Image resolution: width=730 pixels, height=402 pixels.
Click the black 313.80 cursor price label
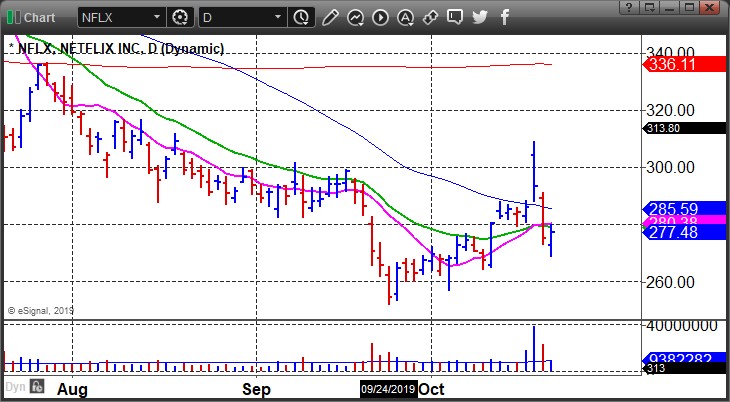(x=684, y=128)
